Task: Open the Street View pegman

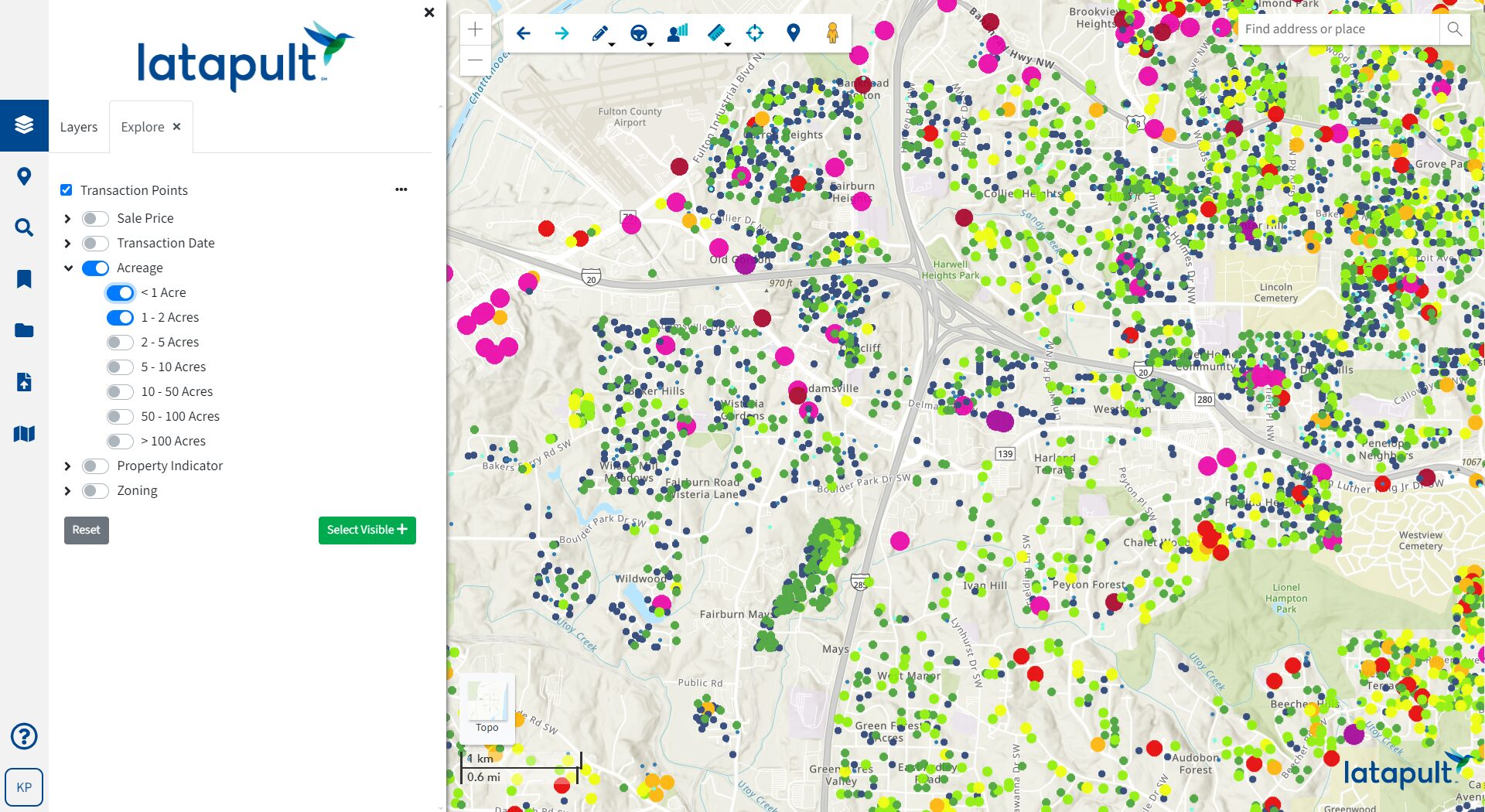Action: pos(832,33)
